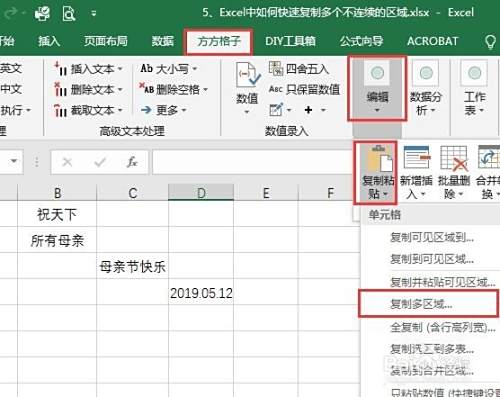Image resolution: width=500 pixels, height=397 pixels.
Task: Click the 中文 option
Action: (x=11, y=89)
